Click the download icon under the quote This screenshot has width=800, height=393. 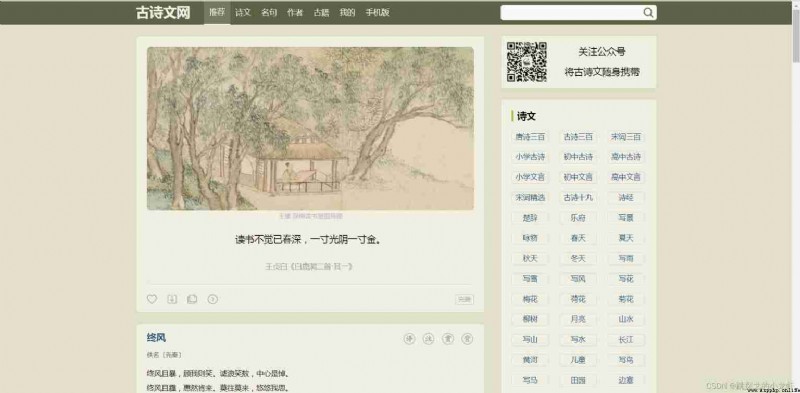coord(172,299)
